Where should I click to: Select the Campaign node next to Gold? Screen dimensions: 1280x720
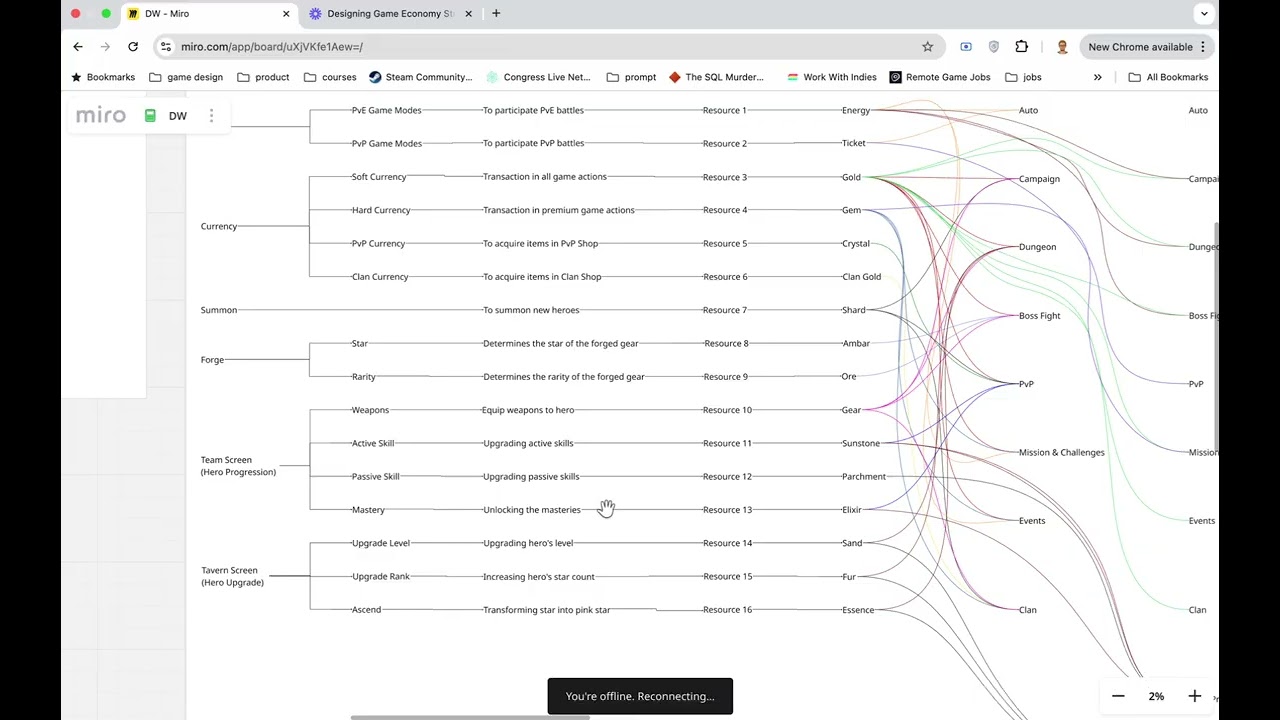[1039, 179]
